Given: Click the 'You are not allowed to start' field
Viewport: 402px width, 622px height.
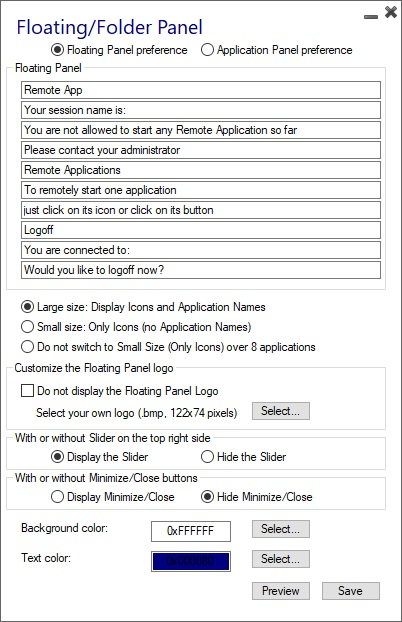Looking at the screenshot, I should coord(201,130).
